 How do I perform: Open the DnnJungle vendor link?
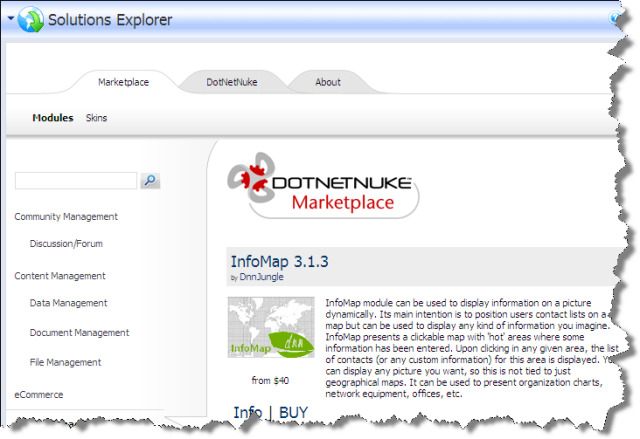click(261, 277)
